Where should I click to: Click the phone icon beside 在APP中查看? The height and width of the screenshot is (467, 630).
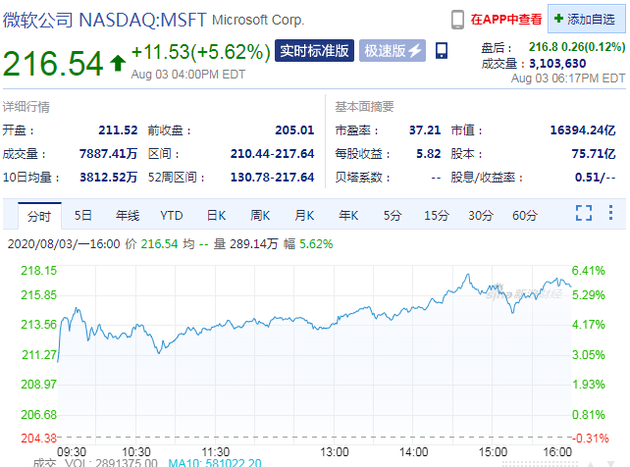click(457, 19)
